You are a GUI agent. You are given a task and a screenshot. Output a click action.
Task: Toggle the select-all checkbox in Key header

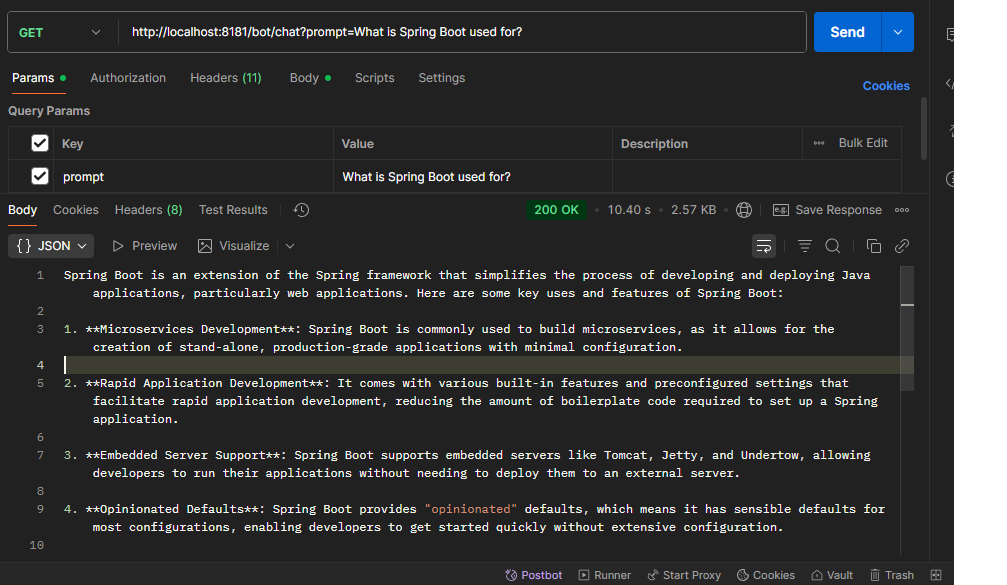[40, 143]
